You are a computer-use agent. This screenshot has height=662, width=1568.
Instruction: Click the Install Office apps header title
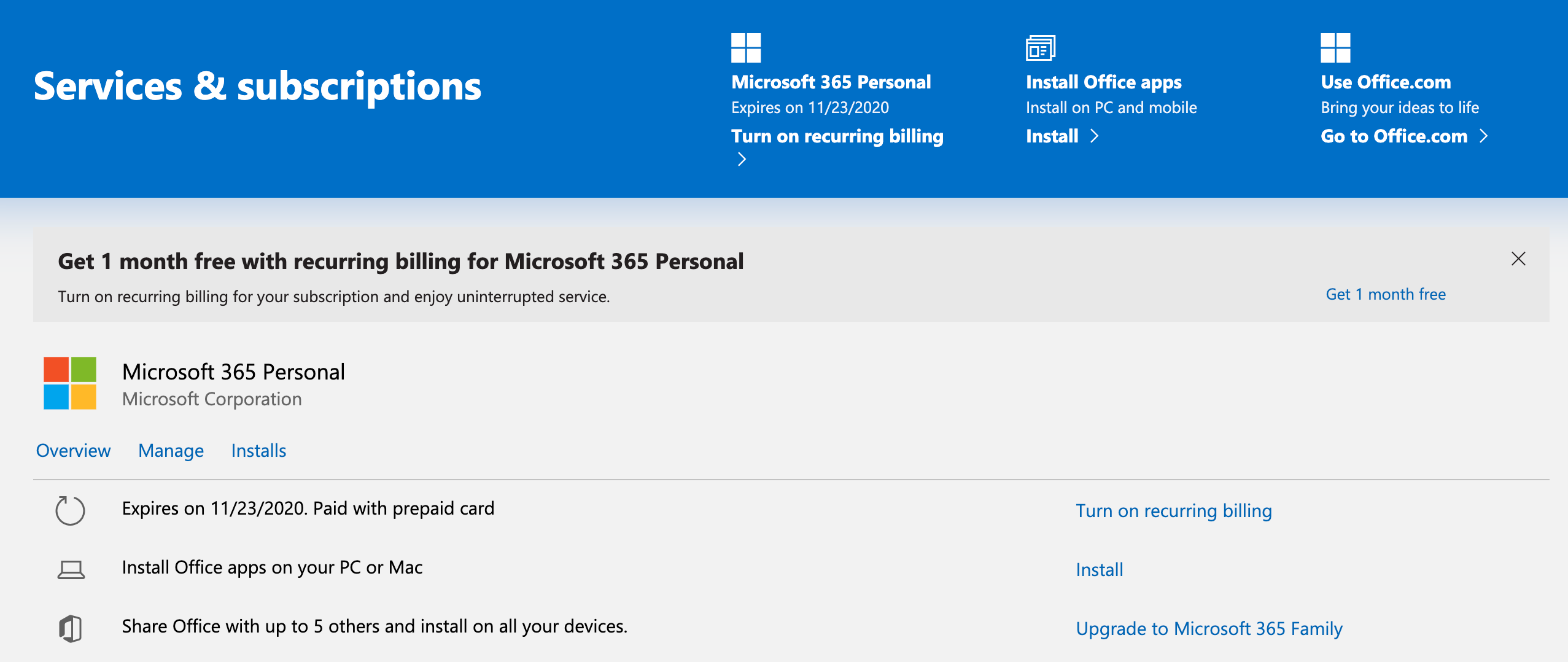coord(1104,82)
